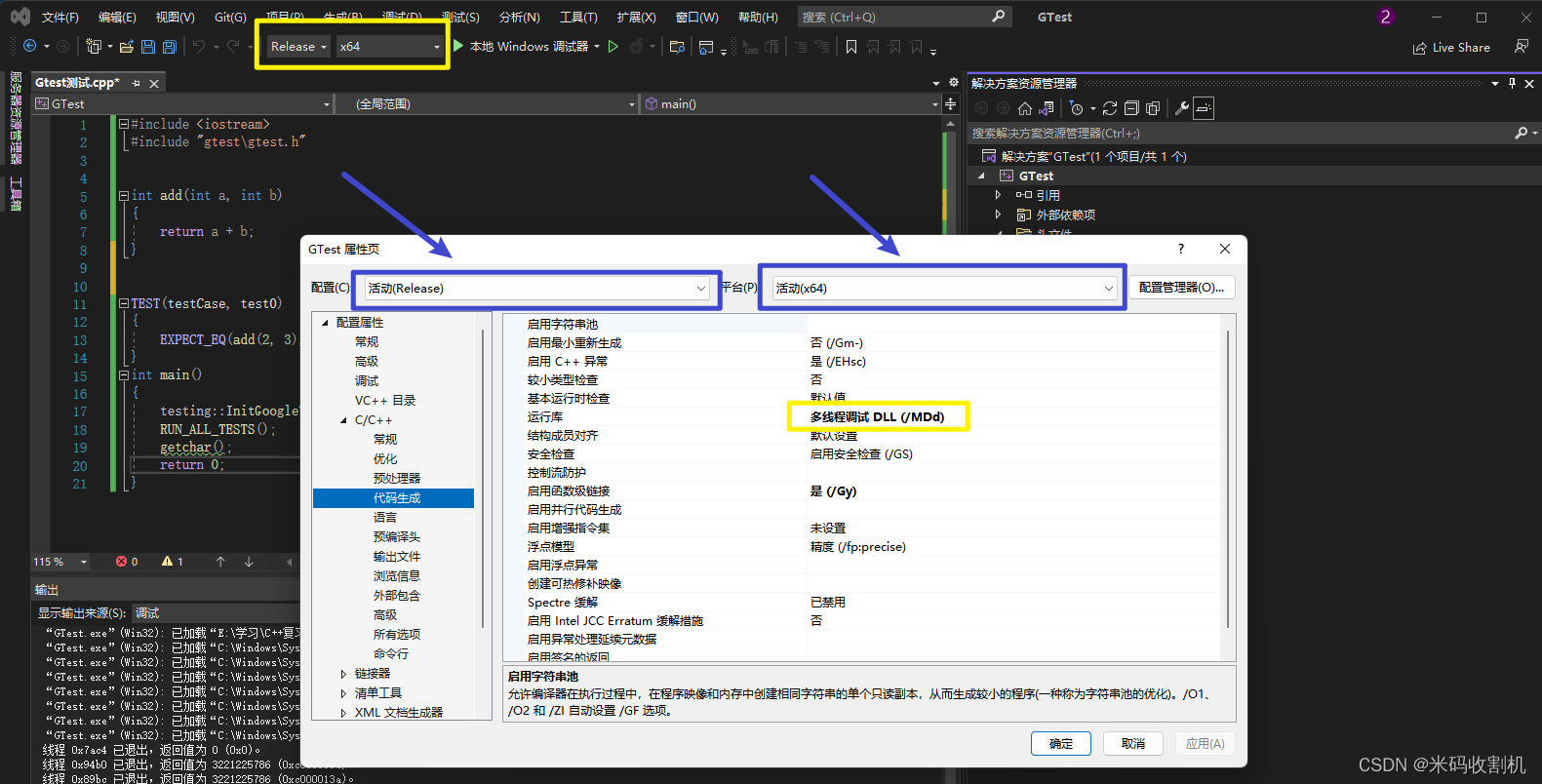
Task: Click the Solution Explorer home icon
Action: tap(1024, 108)
